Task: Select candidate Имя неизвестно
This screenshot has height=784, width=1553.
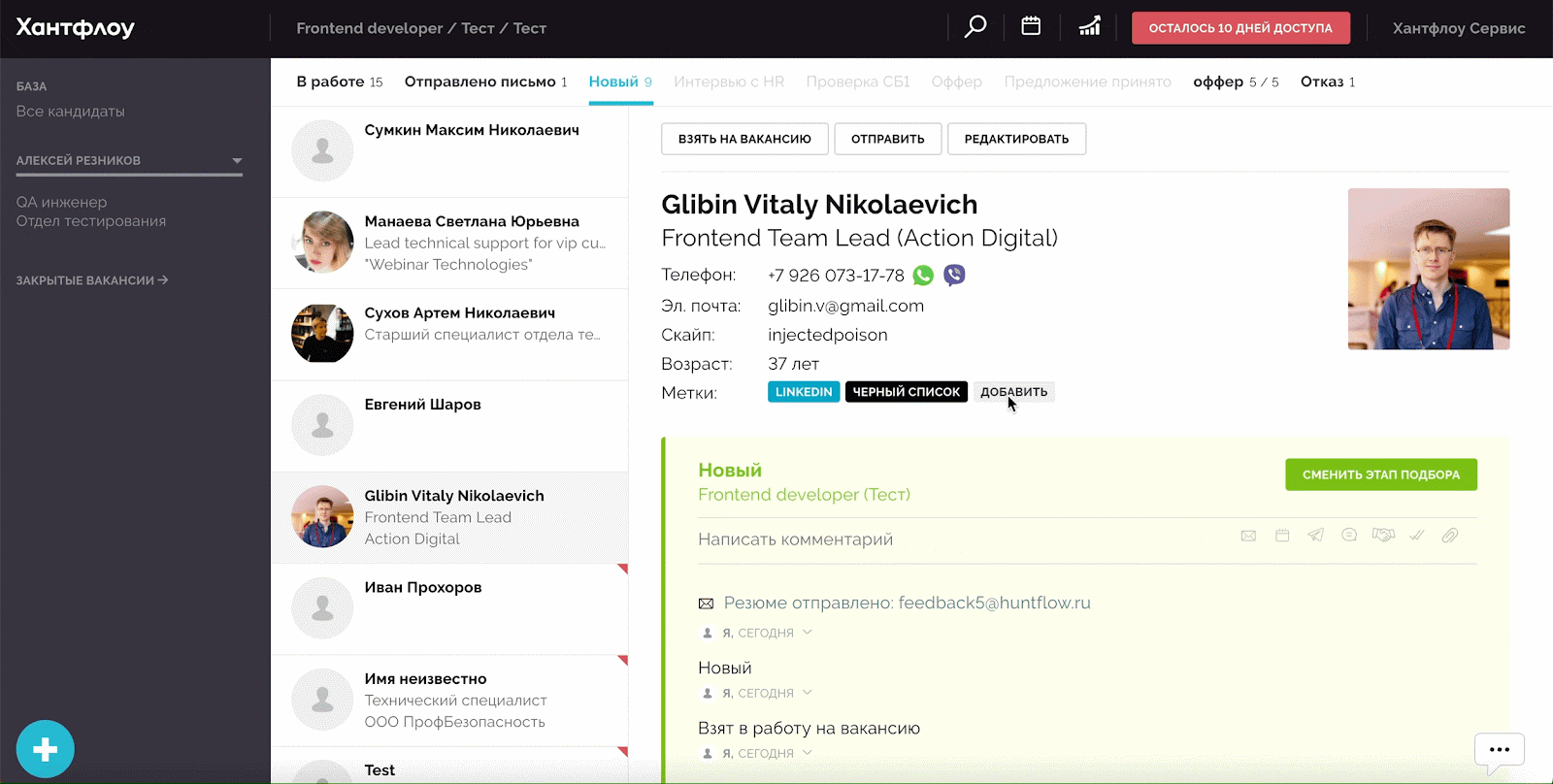Action: [x=449, y=700]
